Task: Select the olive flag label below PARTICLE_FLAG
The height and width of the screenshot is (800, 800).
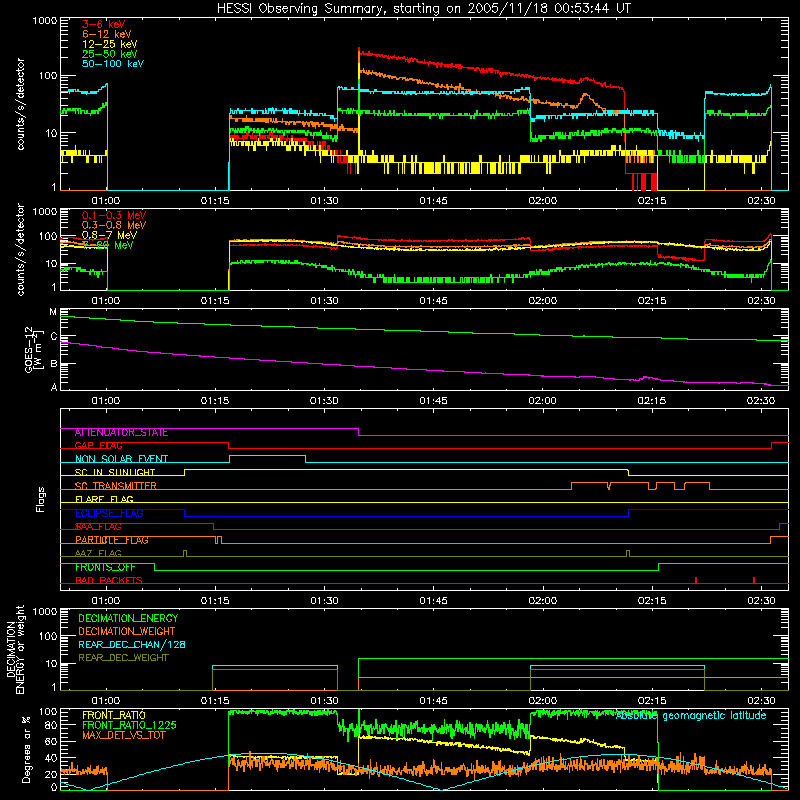Action: click(x=98, y=554)
